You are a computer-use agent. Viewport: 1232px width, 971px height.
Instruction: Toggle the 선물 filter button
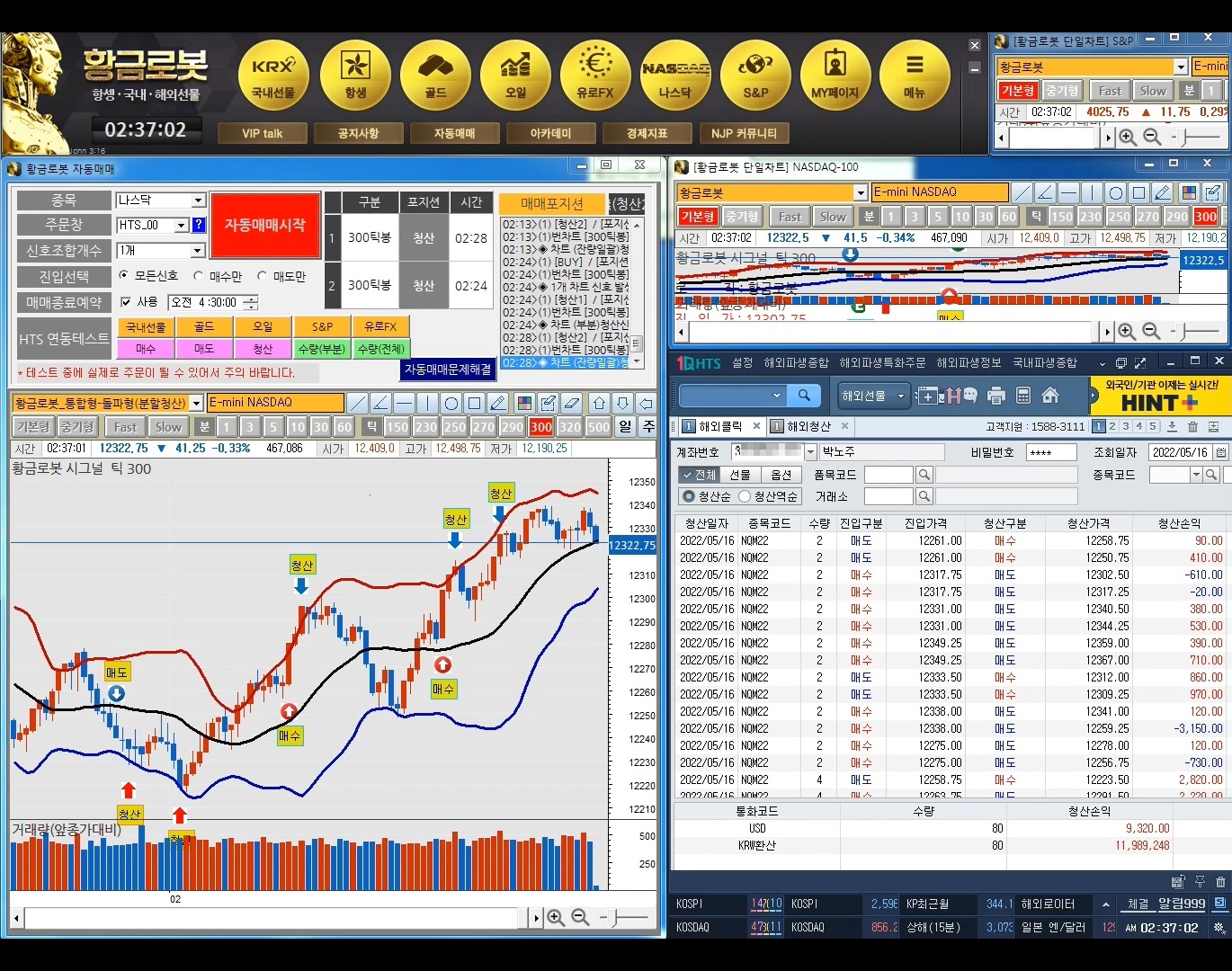[x=739, y=475]
